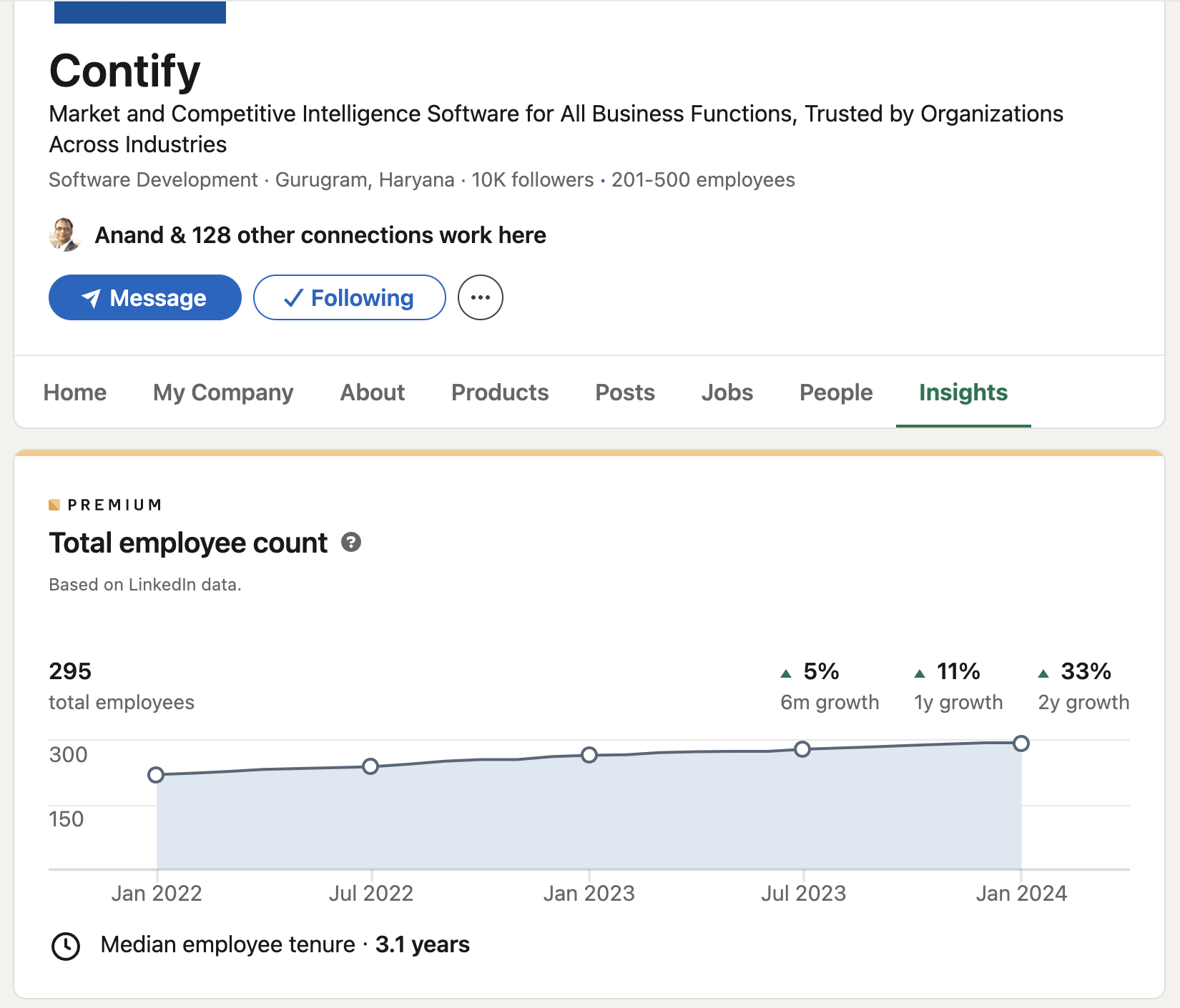This screenshot has height=1008, width=1180.
Task: Click the paper plane icon in Message button
Action: [91, 297]
